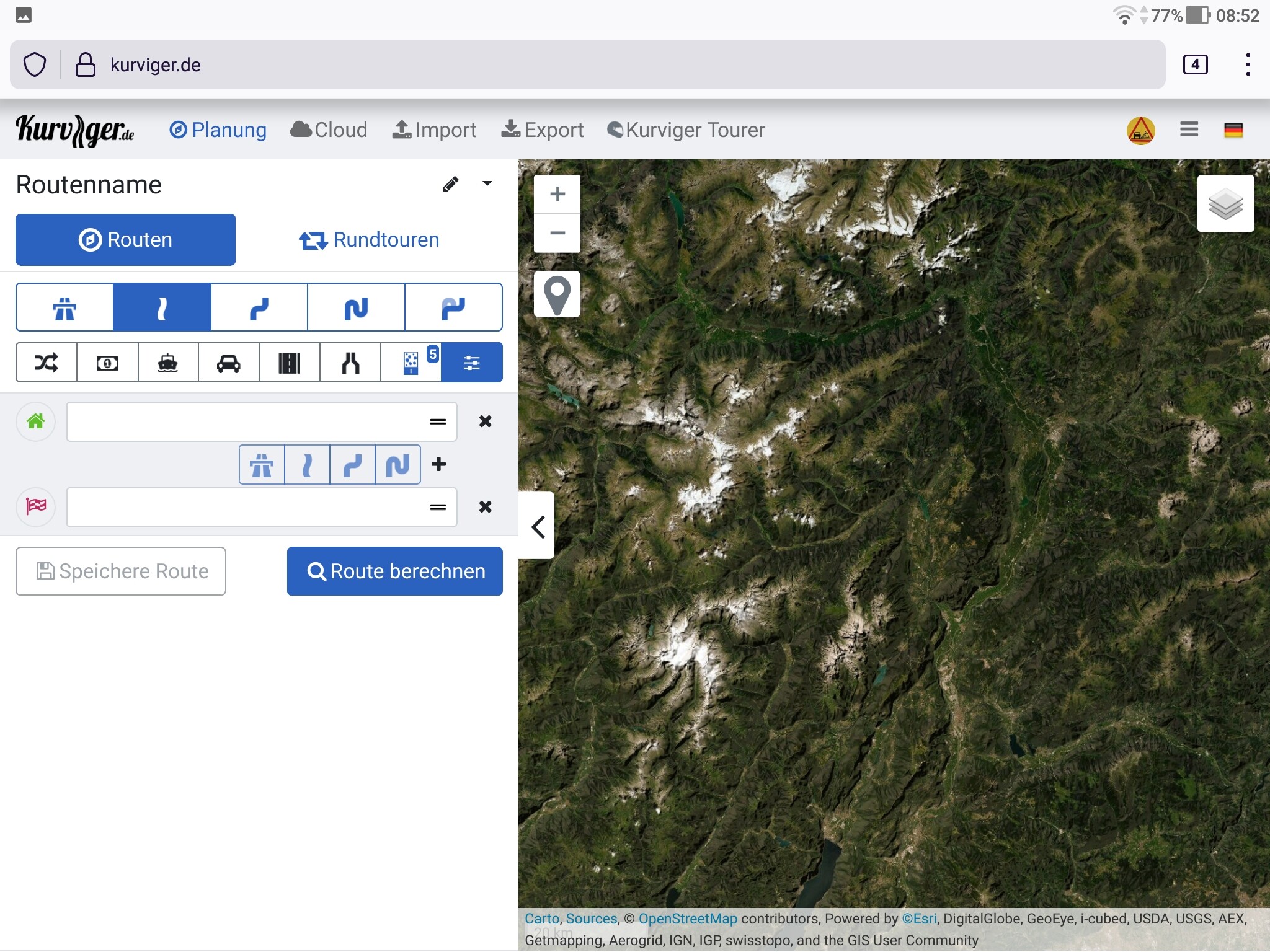Open the Export menu item

tap(543, 130)
